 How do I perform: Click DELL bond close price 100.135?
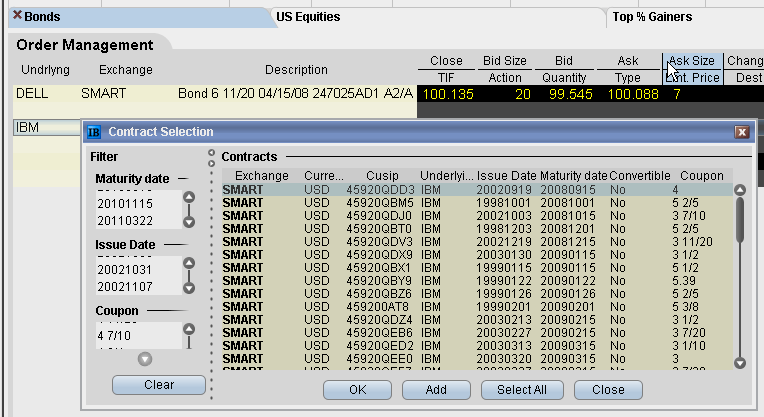tap(448, 94)
